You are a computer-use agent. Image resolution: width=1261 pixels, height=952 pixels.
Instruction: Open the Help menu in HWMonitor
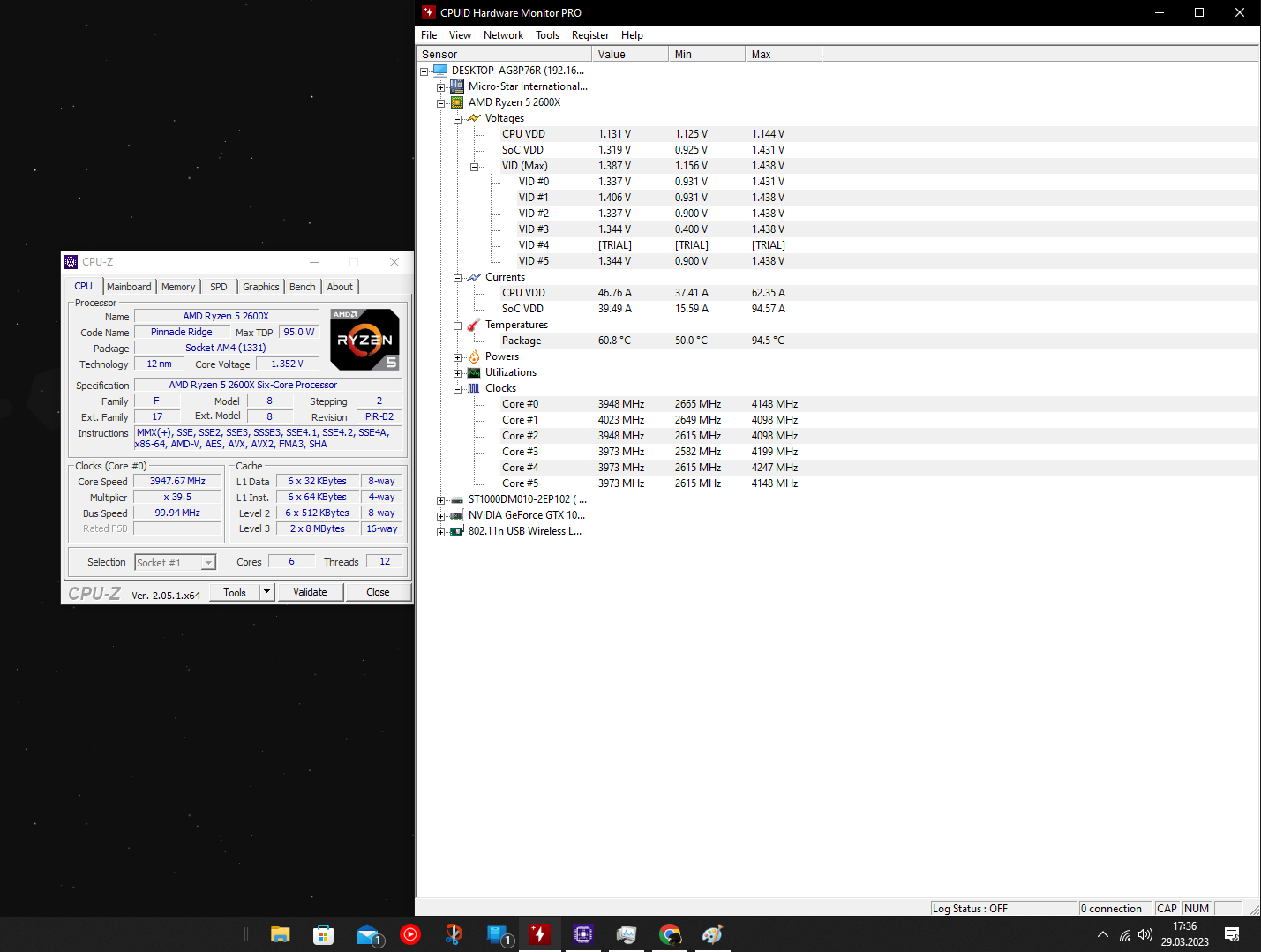click(632, 35)
